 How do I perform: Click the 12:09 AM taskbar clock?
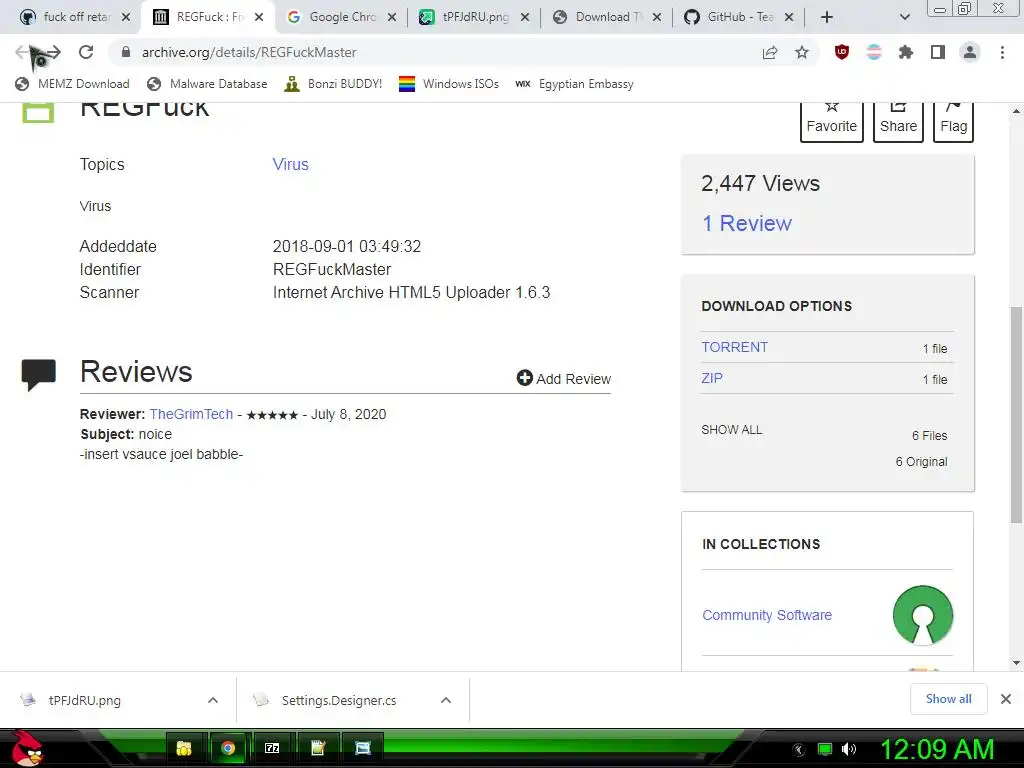[x=936, y=749]
